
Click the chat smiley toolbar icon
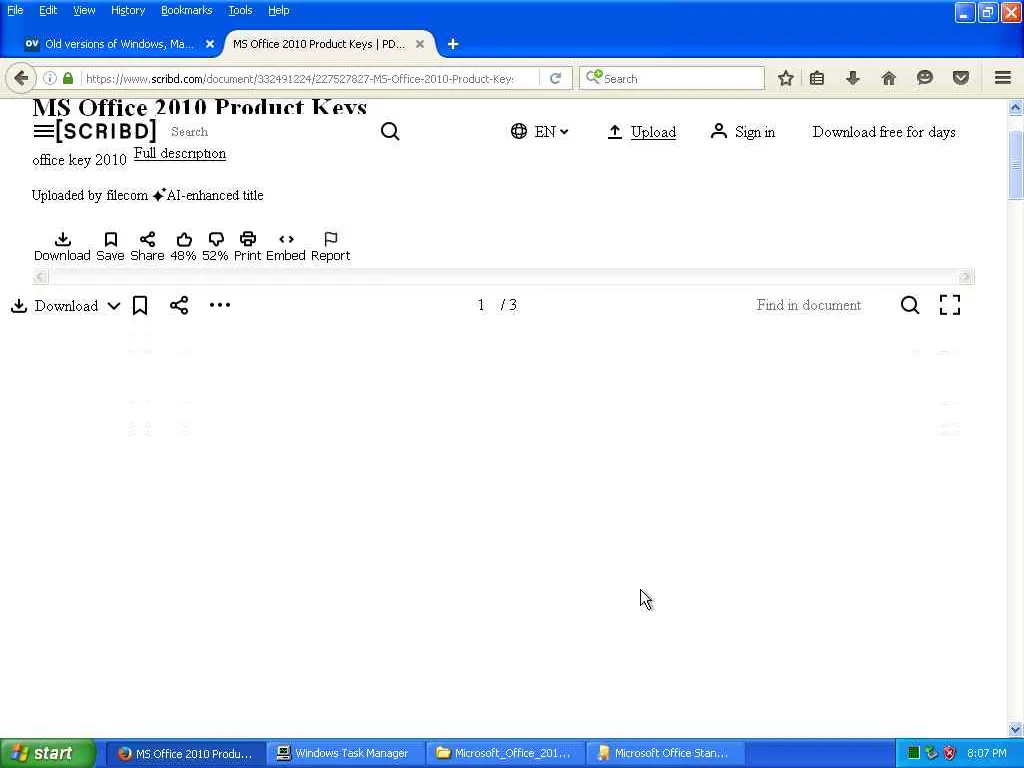click(x=925, y=78)
